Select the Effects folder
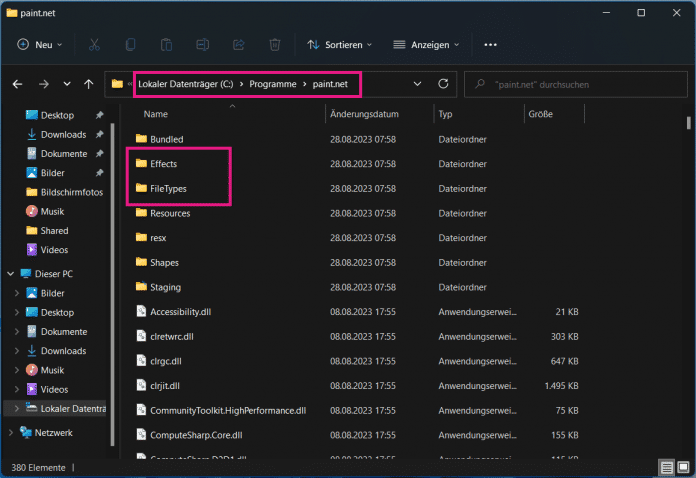 [x=163, y=163]
